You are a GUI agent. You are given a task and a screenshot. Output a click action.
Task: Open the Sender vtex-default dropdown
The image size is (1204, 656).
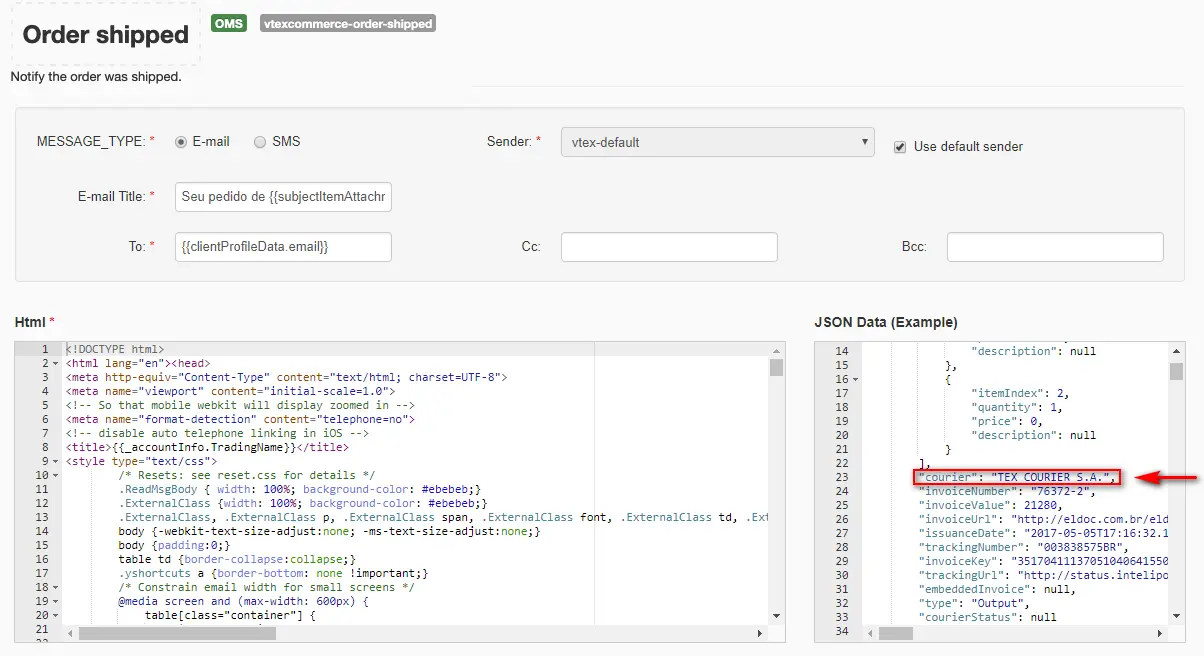coord(717,142)
